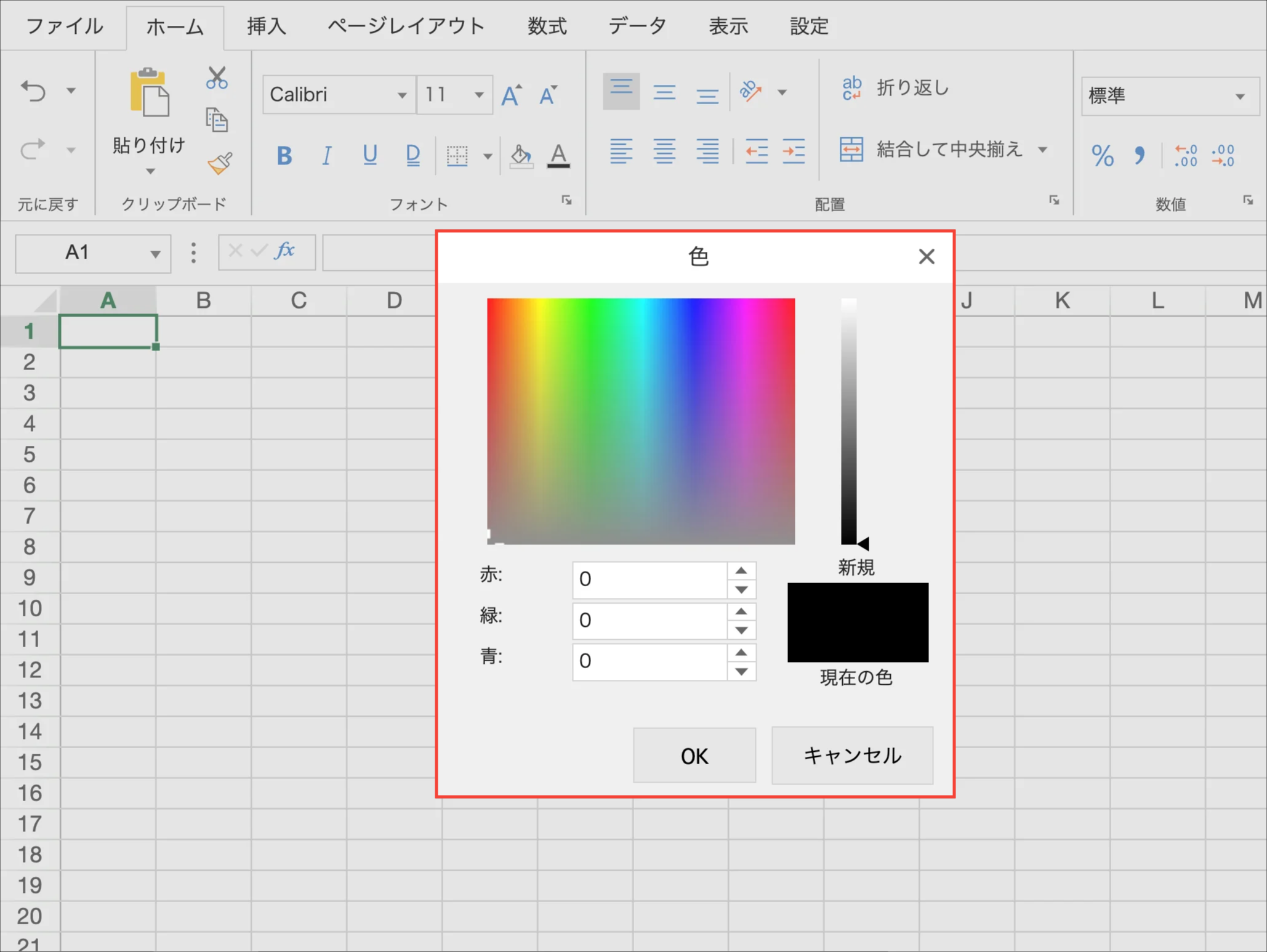Select the Format Painter brush icon
This screenshot has height=952, width=1267.
(x=219, y=163)
